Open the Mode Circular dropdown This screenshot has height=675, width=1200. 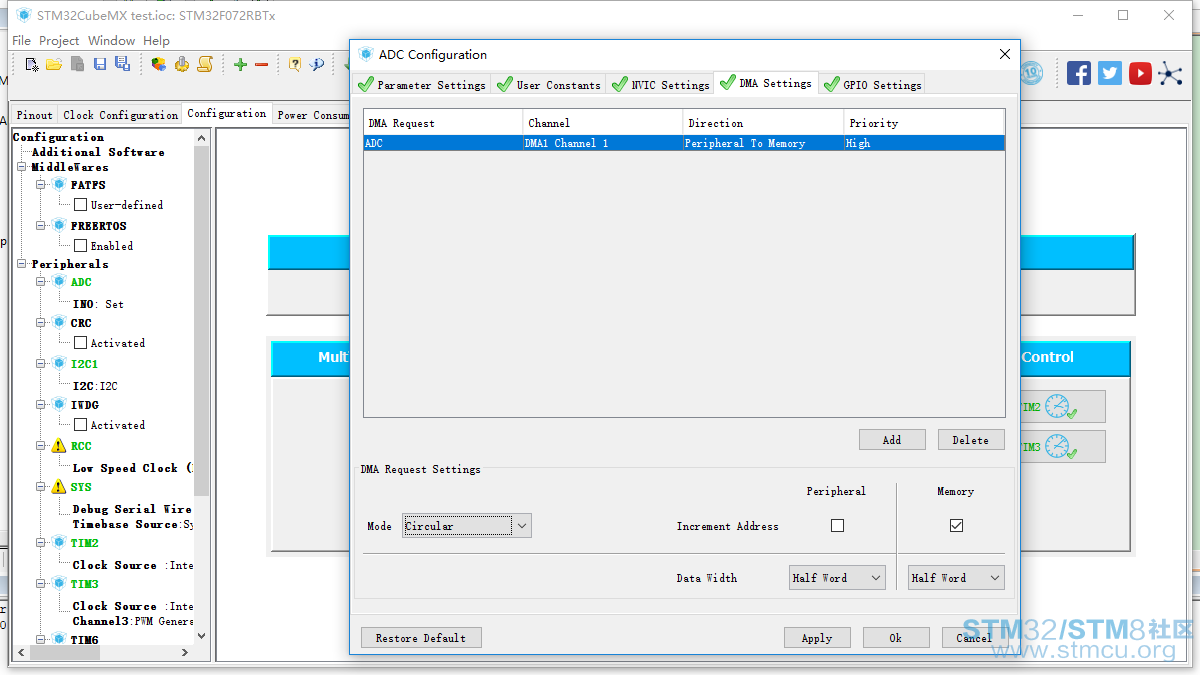[467, 525]
